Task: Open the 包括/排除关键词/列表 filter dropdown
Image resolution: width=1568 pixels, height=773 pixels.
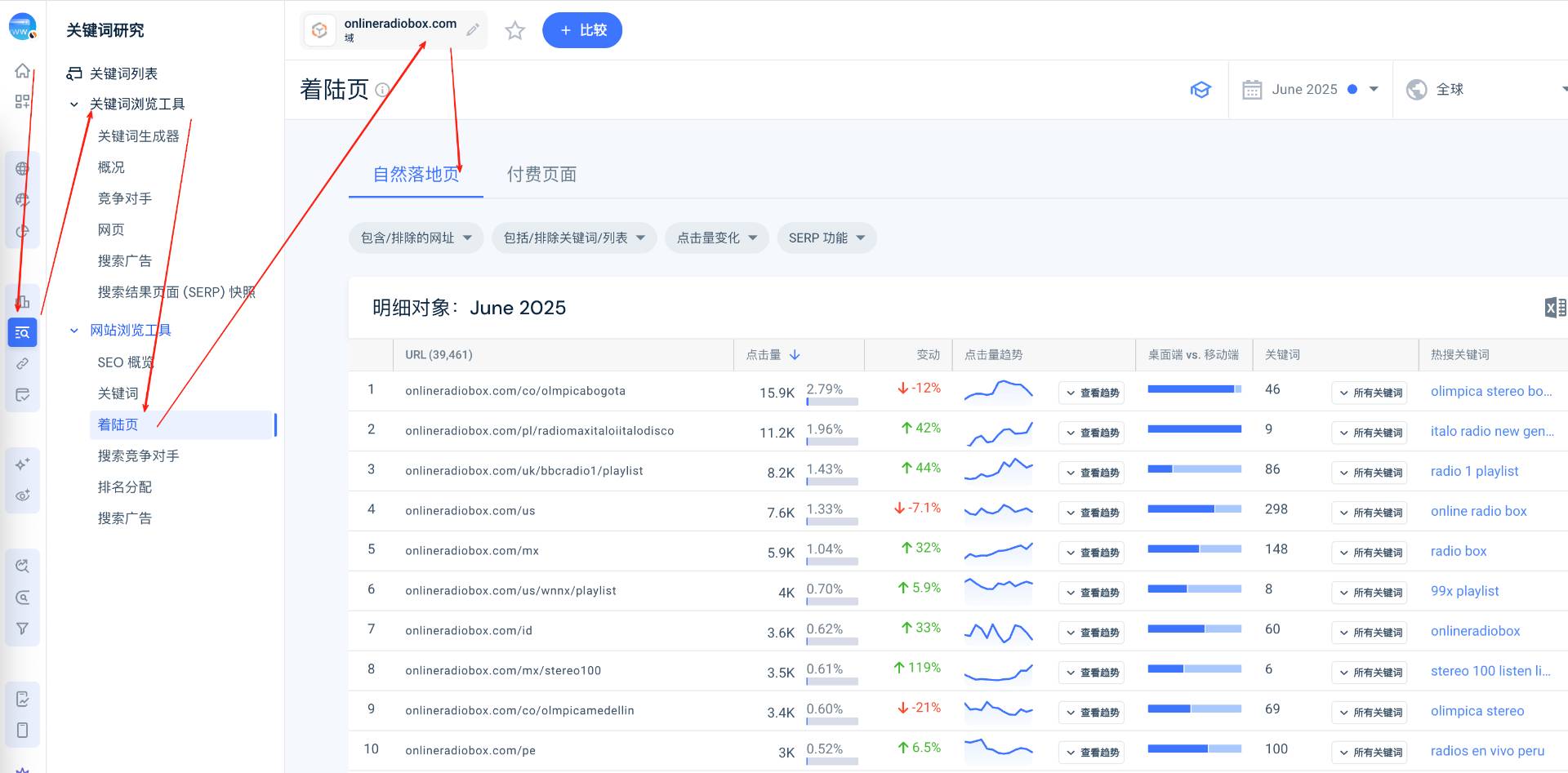Action: click(574, 238)
